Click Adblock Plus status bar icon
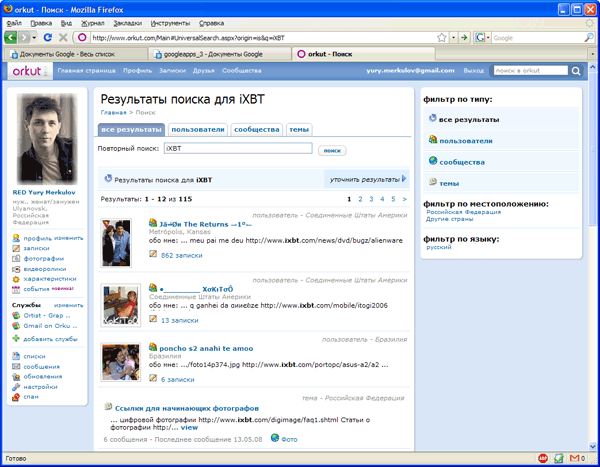This screenshot has height=467, width=600. [x=543, y=458]
